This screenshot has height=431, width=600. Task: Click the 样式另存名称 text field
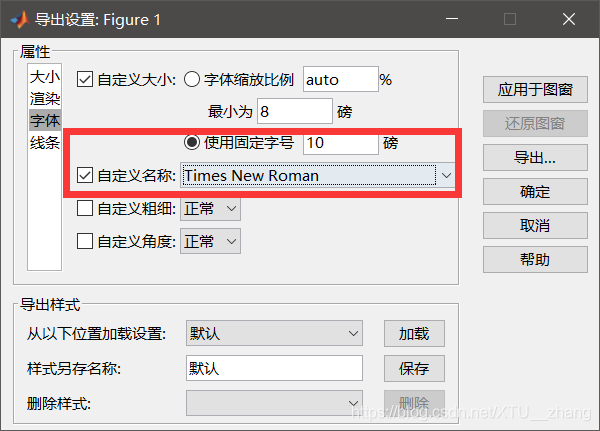[x=274, y=368]
